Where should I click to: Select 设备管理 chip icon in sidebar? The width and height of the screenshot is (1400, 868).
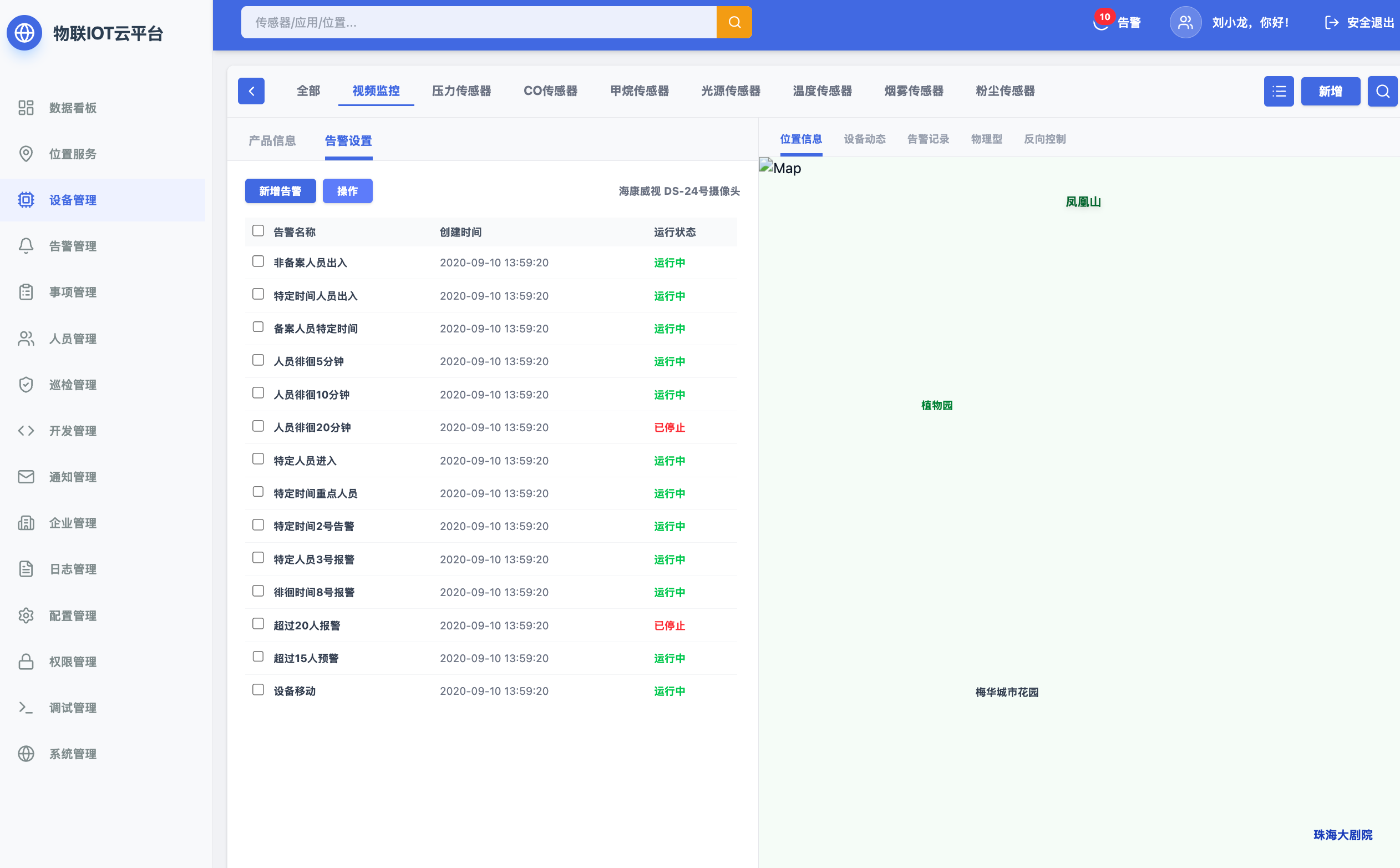(x=26, y=200)
